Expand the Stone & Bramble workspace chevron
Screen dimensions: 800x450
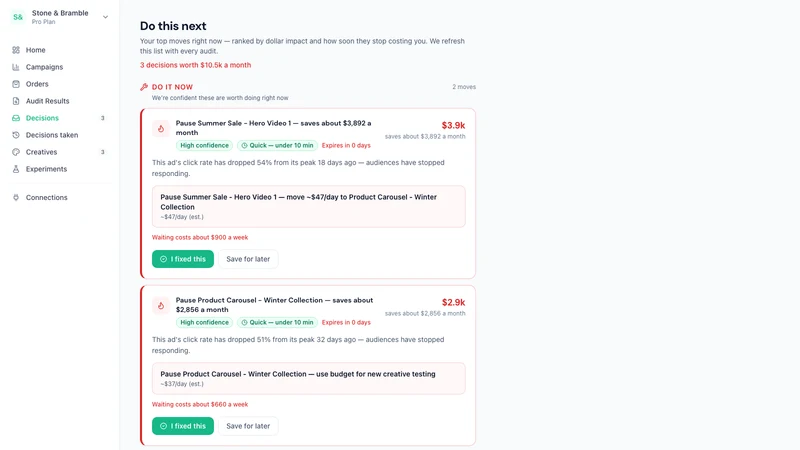105,17
